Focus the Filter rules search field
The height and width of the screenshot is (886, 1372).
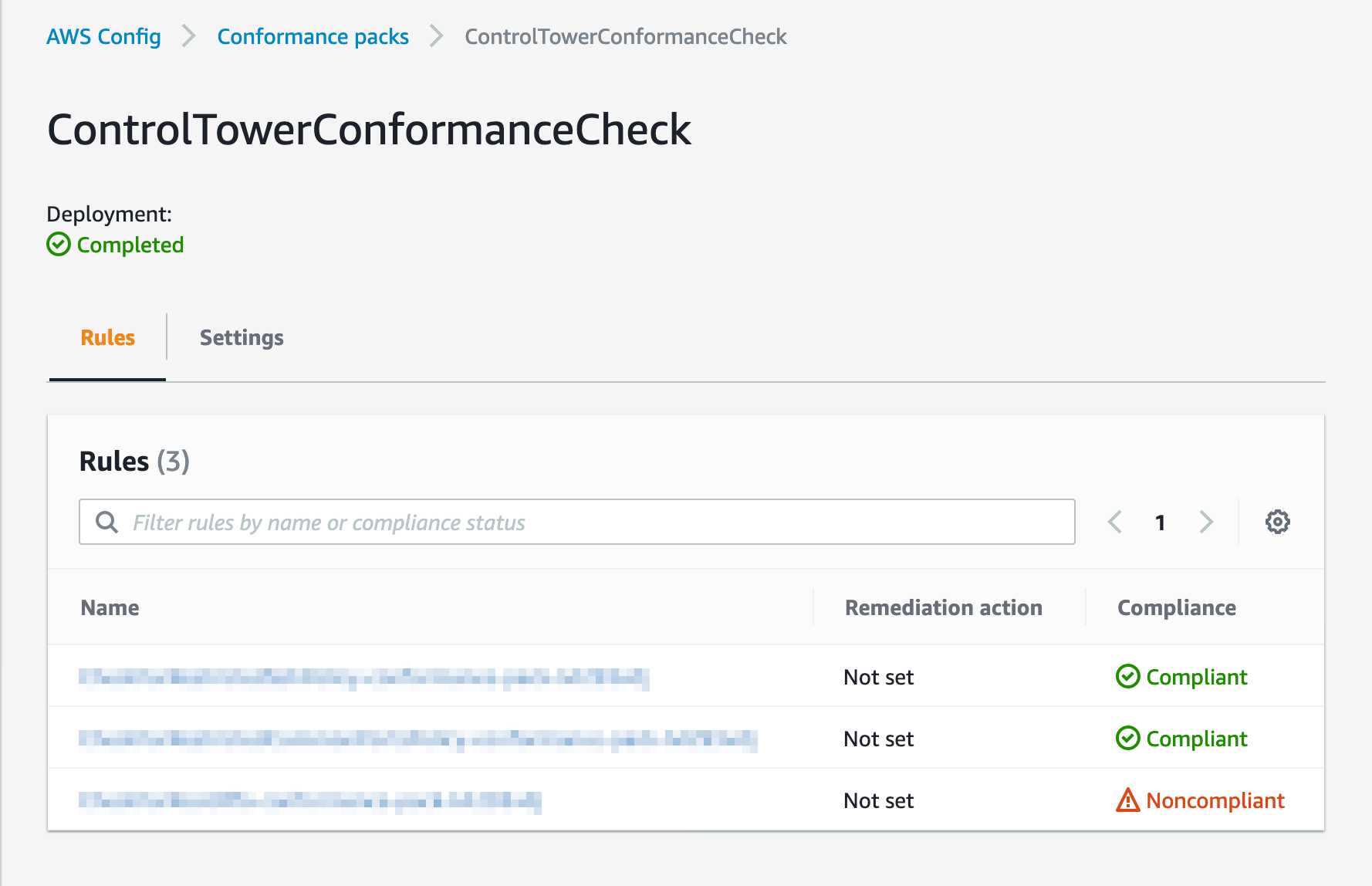point(577,522)
